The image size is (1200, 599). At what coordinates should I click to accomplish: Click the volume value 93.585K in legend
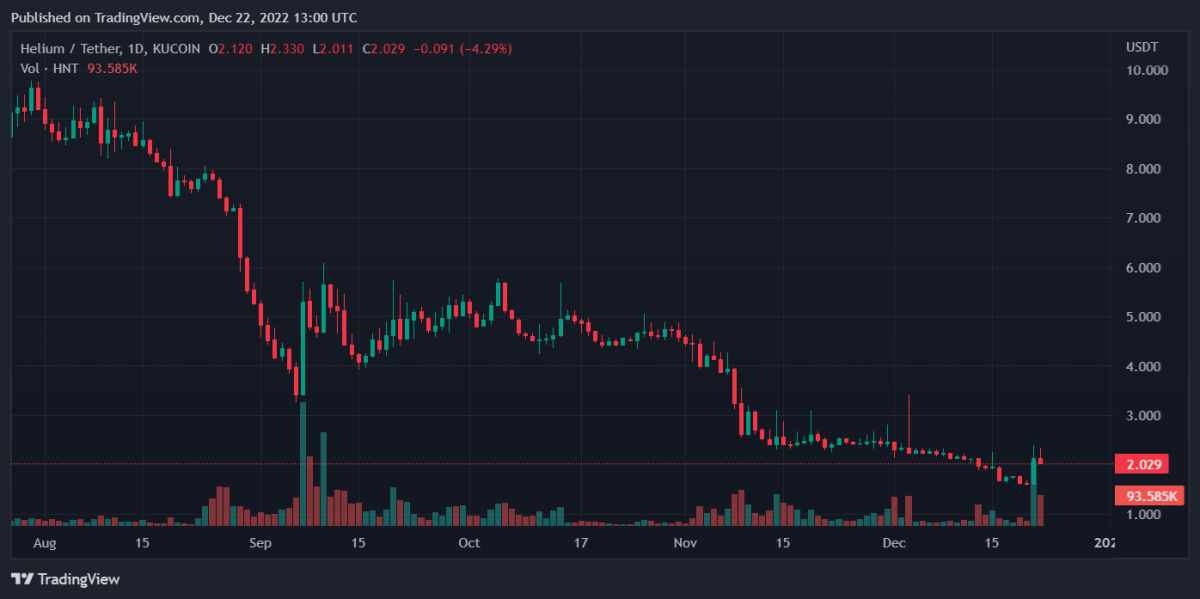coord(114,68)
